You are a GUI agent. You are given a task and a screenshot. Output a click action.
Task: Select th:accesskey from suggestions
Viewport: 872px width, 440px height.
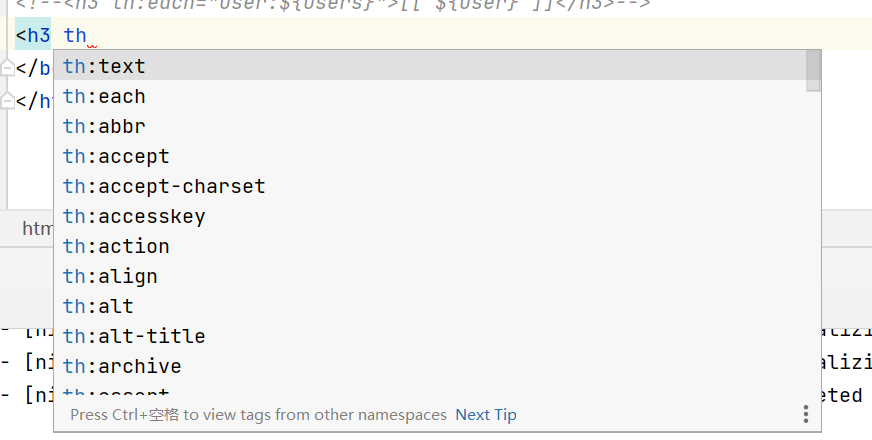(x=430, y=216)
